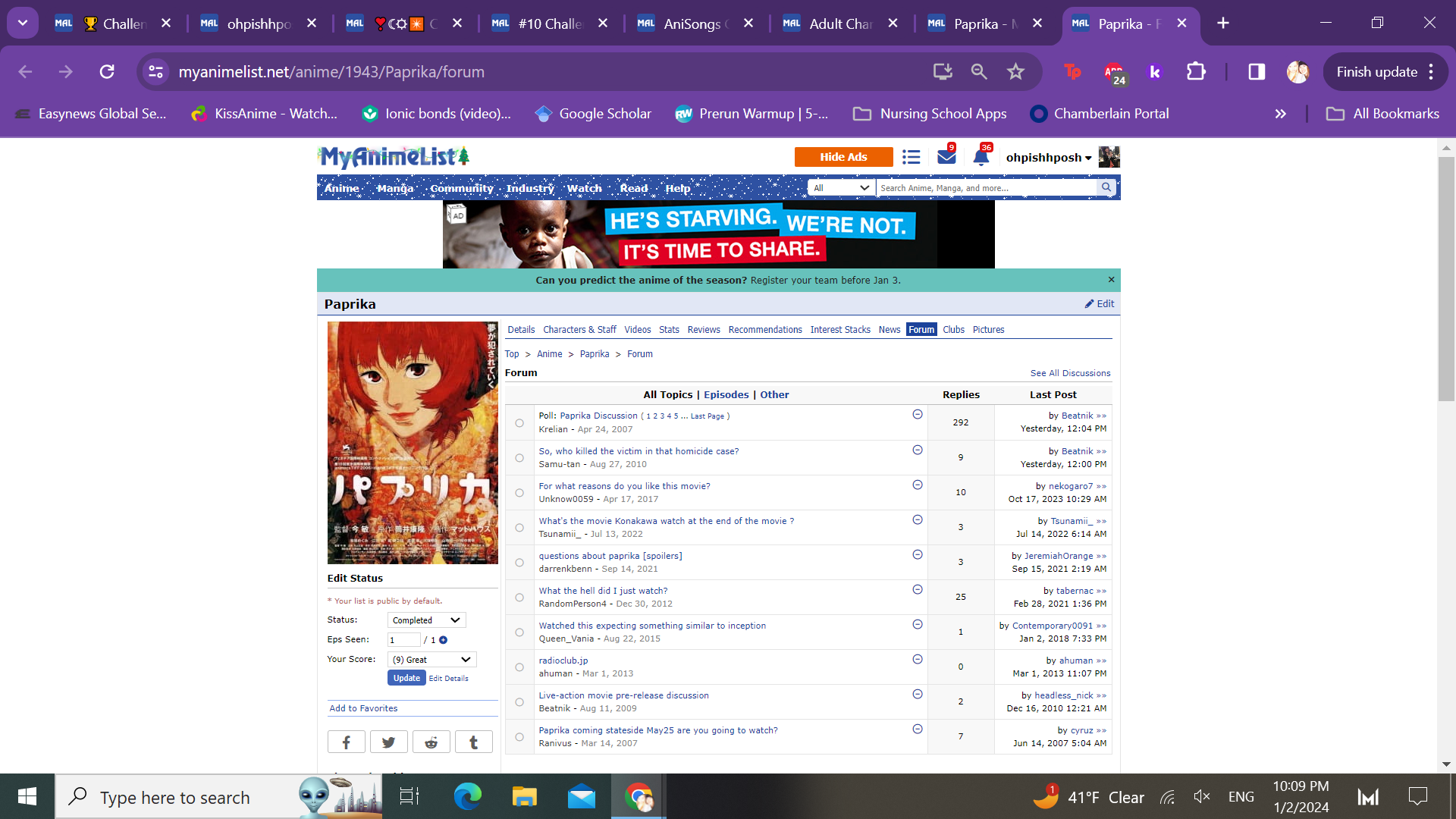Switch to the Recommendations tab
Viewport: 1456px width, 819px height.
(x=765, y=330)
